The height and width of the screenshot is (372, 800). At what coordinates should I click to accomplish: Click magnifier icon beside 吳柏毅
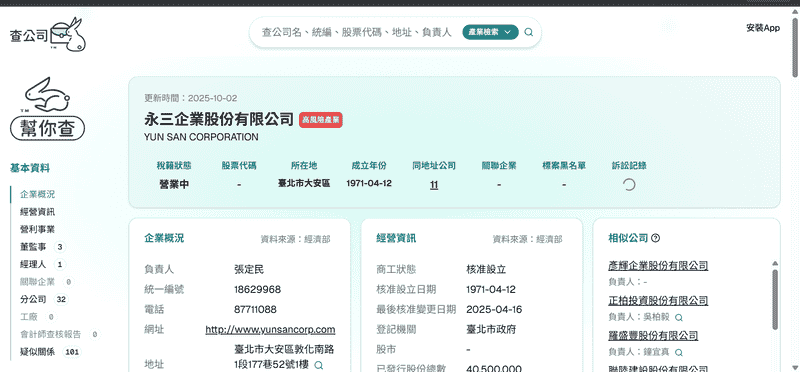tap(679, 317)
